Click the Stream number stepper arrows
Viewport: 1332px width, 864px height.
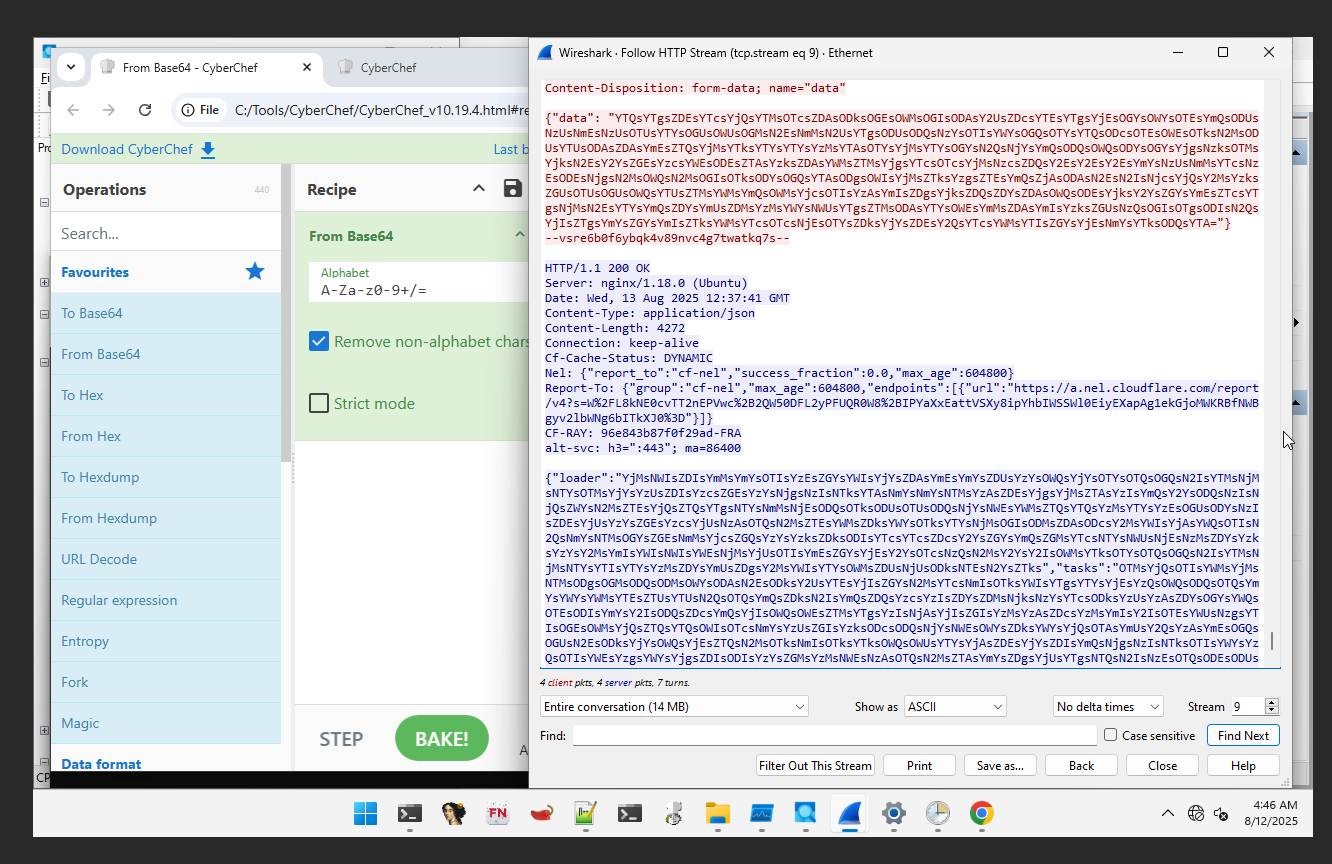(x=1272, y=706)
